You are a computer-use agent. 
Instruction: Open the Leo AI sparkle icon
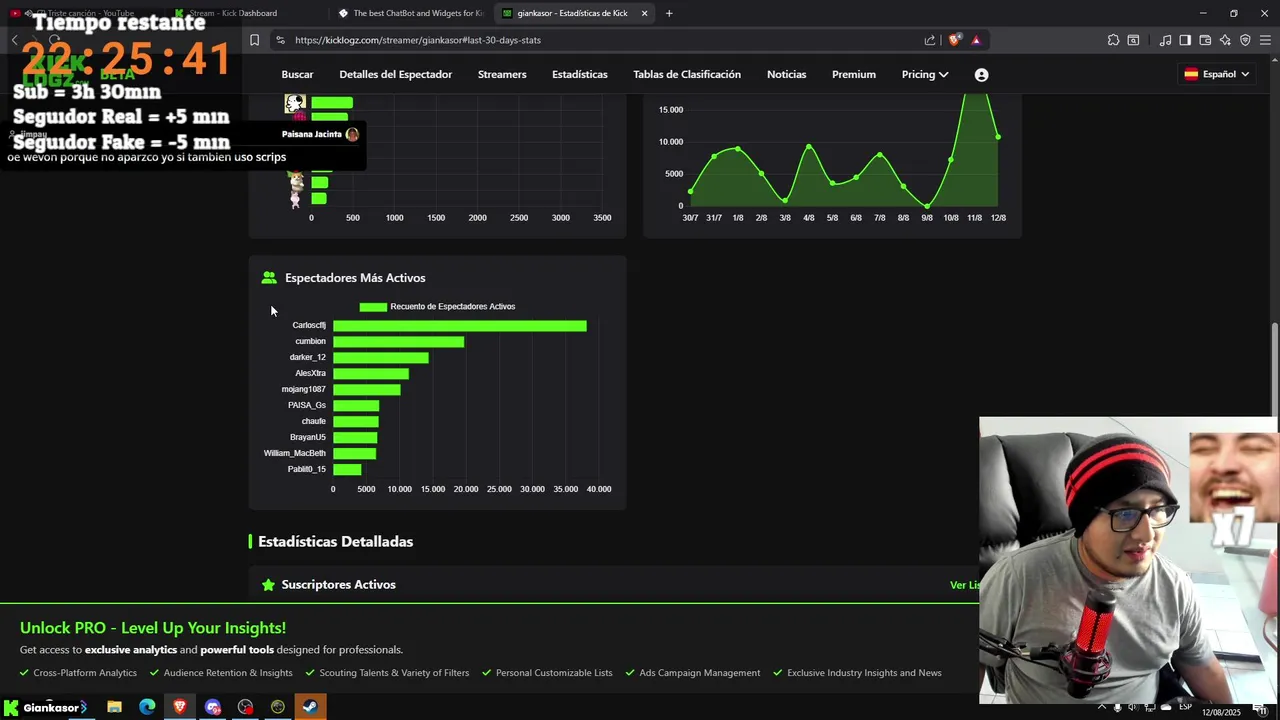[1225, 40]
